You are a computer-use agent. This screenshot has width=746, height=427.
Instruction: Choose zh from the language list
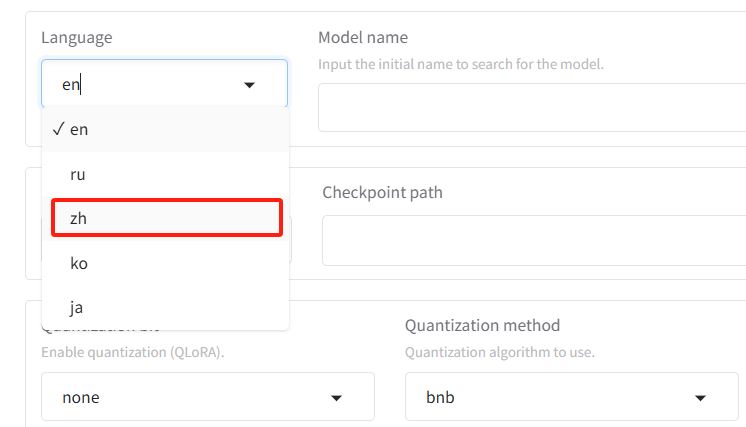coord(167,218)
